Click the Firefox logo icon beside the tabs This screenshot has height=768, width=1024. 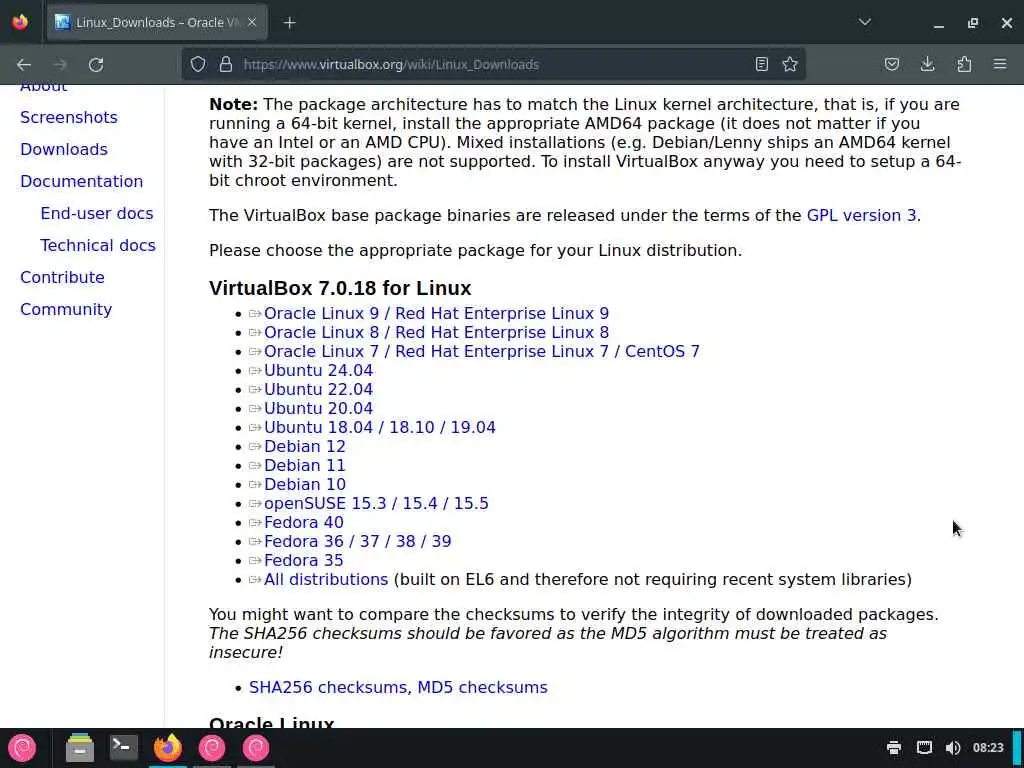20,22
